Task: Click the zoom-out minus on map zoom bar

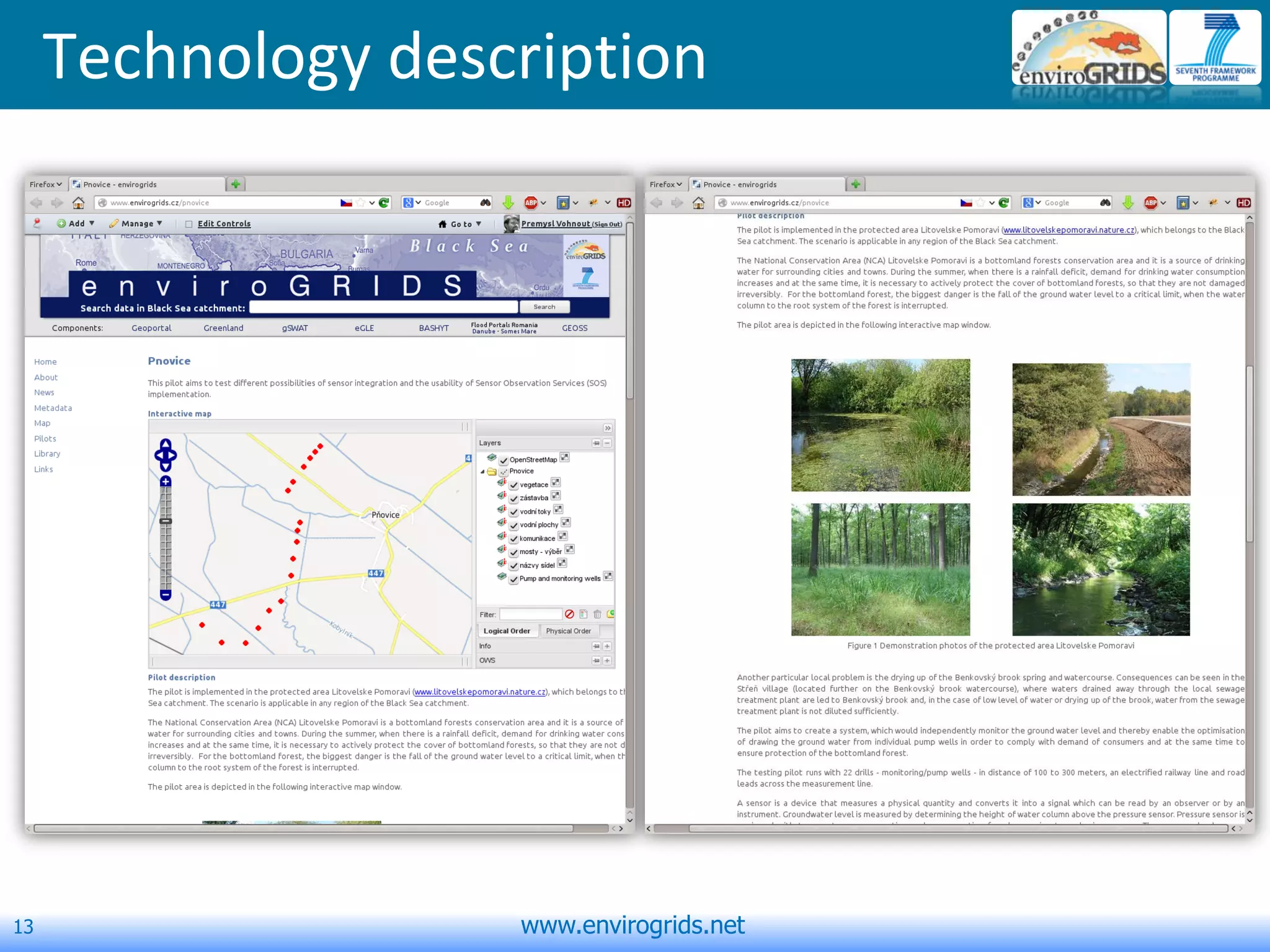Action: (166, 594)
